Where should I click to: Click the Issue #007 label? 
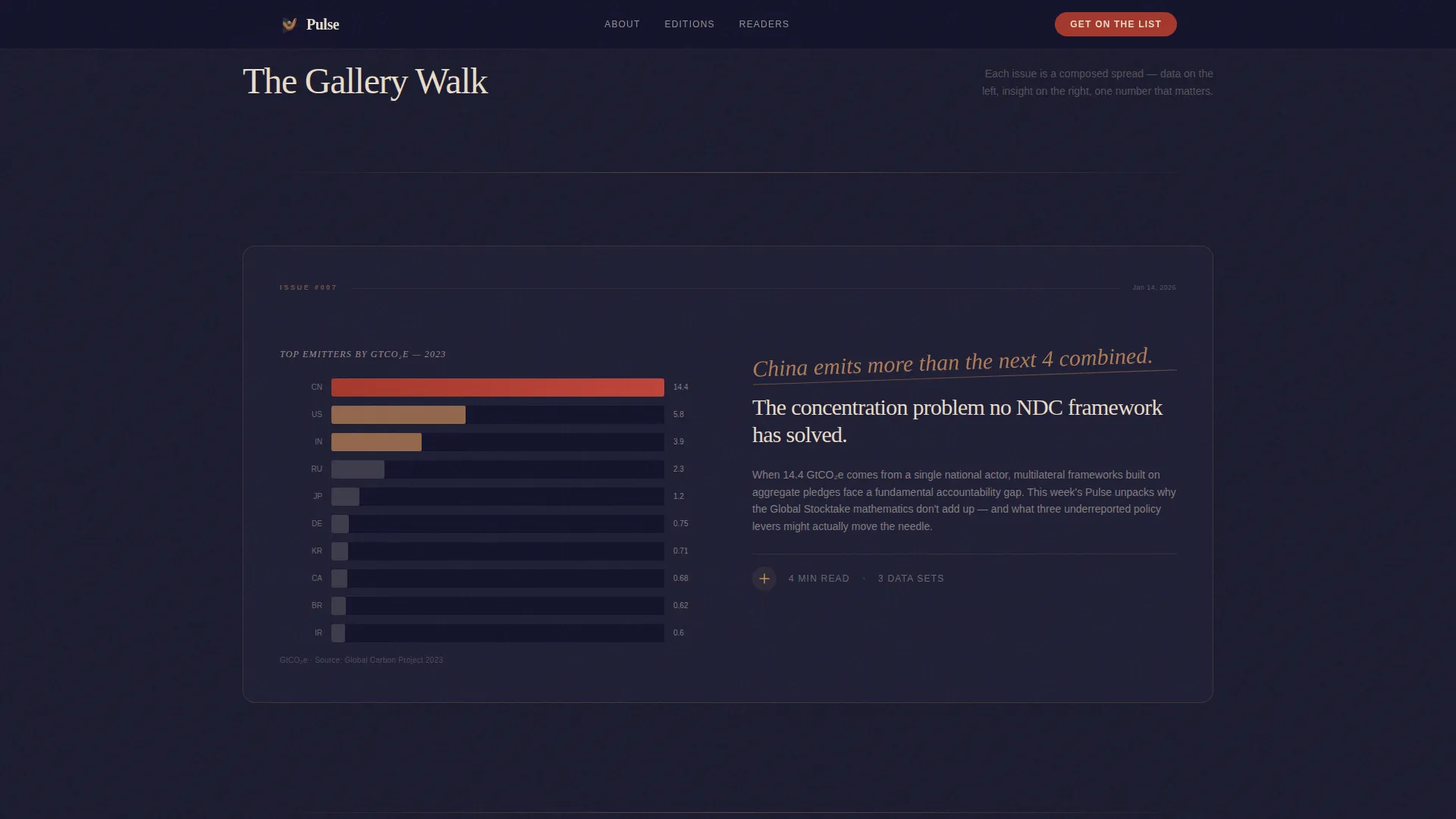coord(308,287)
